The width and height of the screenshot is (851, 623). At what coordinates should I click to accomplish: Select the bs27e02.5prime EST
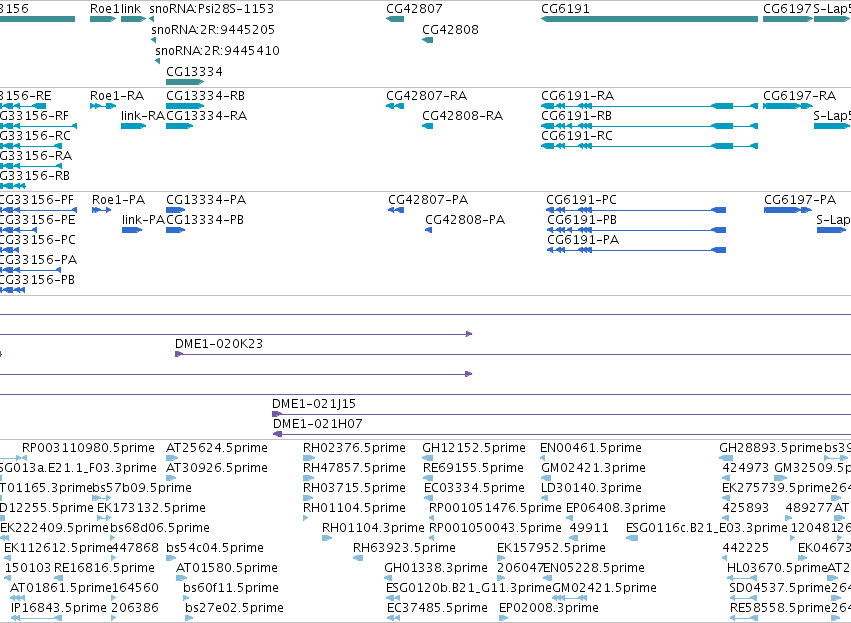[188, 618]
